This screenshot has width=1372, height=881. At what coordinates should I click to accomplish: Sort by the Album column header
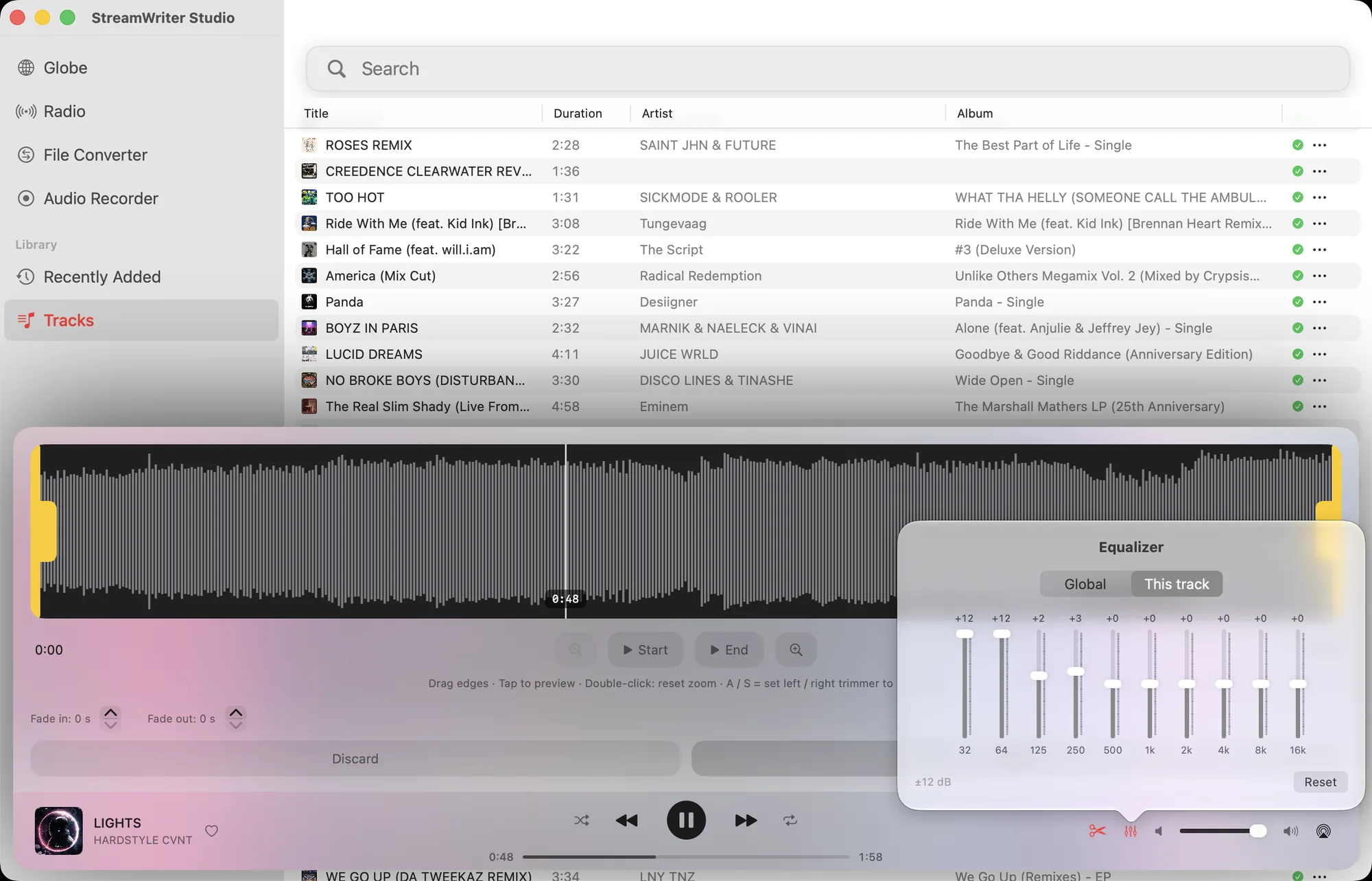975,113
